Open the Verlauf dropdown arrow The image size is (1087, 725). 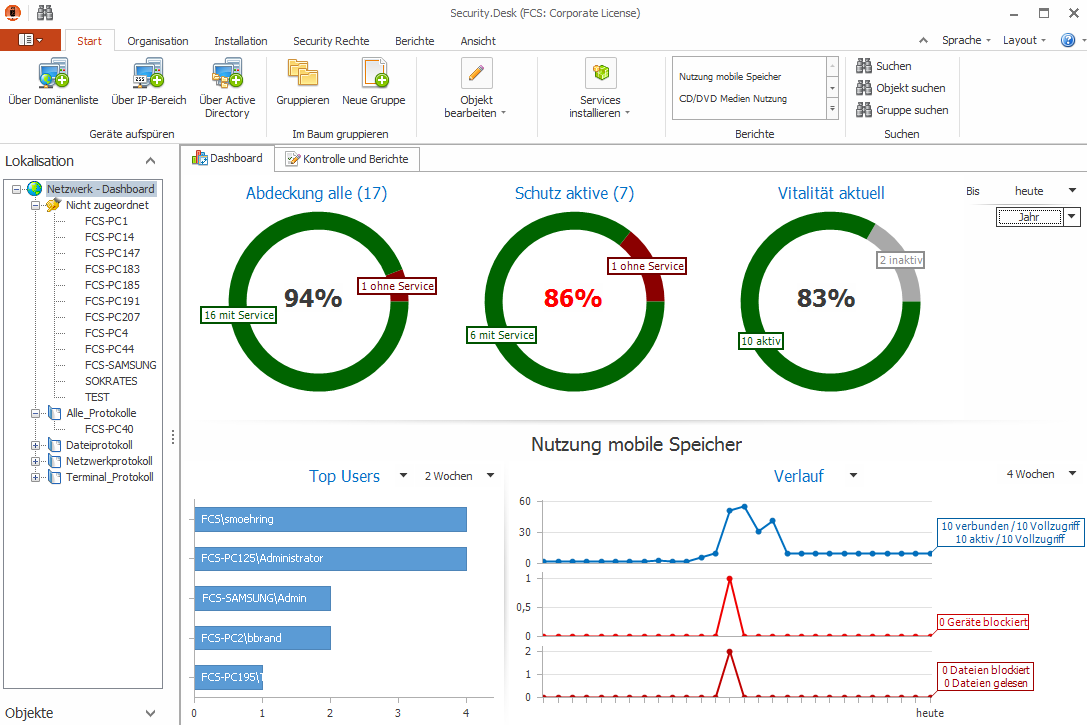click(853, 475)
